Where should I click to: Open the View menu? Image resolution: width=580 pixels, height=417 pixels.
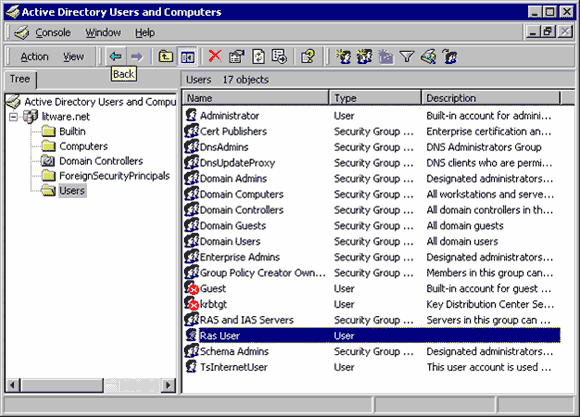pyautogui.click(x=73, y=57)
